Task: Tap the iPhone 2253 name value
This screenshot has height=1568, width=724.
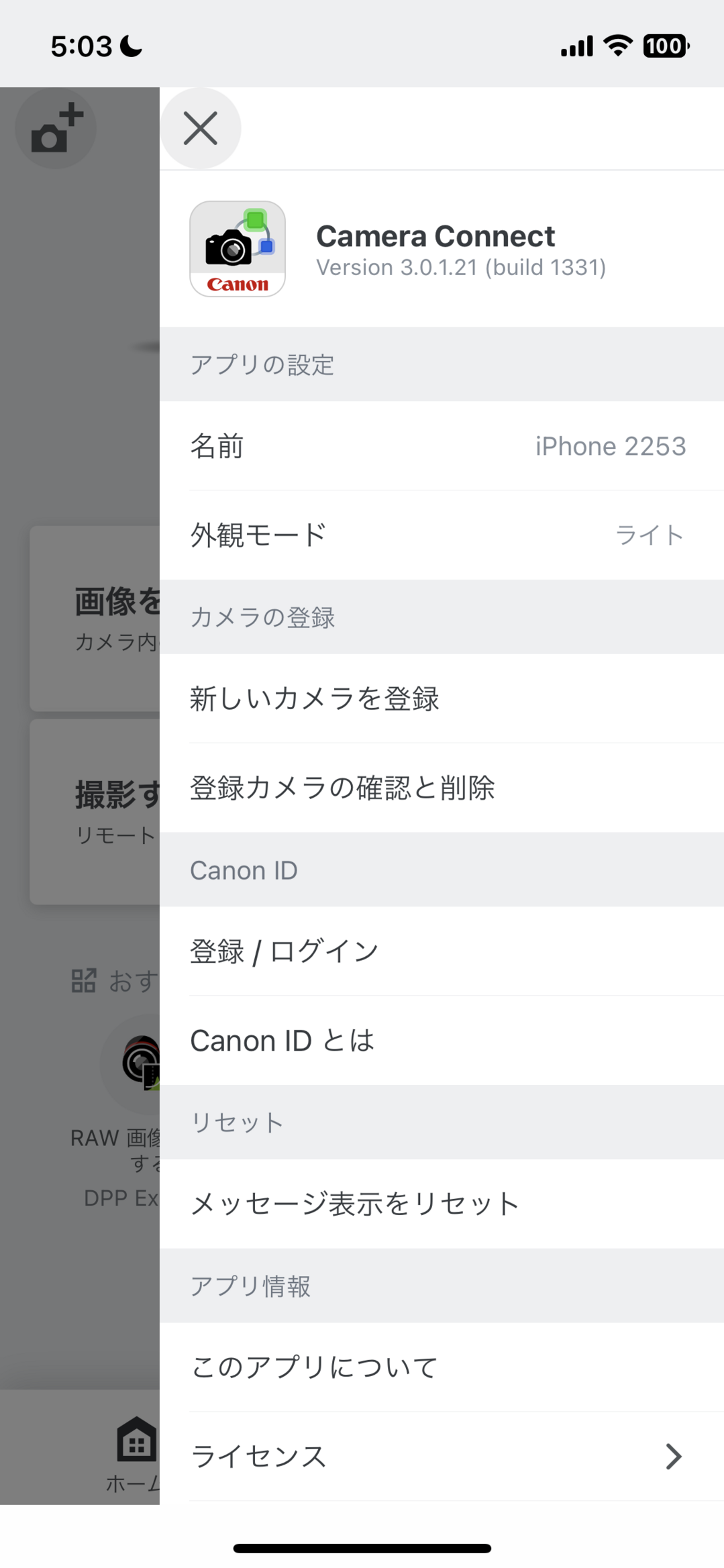Action: coord(609,446)
